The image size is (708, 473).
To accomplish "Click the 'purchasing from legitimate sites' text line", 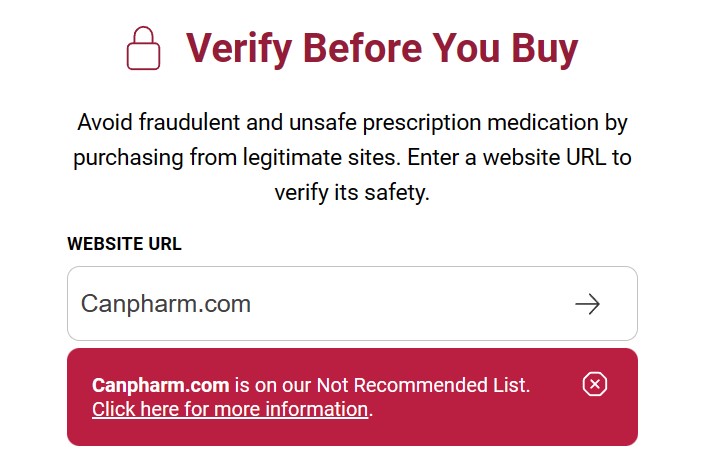I will (237, 158).
